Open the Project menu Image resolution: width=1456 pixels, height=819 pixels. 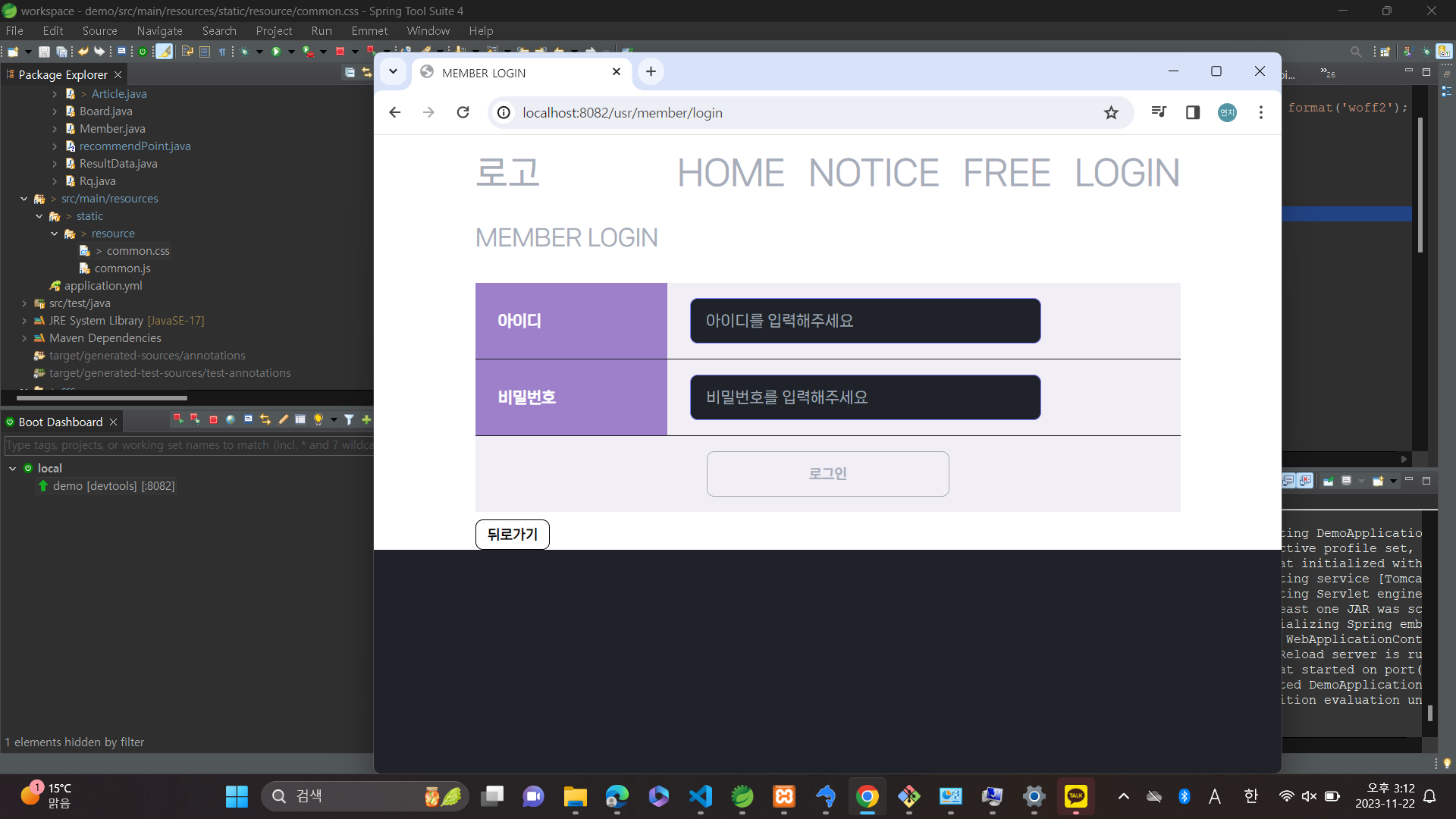pyautogui.click(x=274, y=30)
